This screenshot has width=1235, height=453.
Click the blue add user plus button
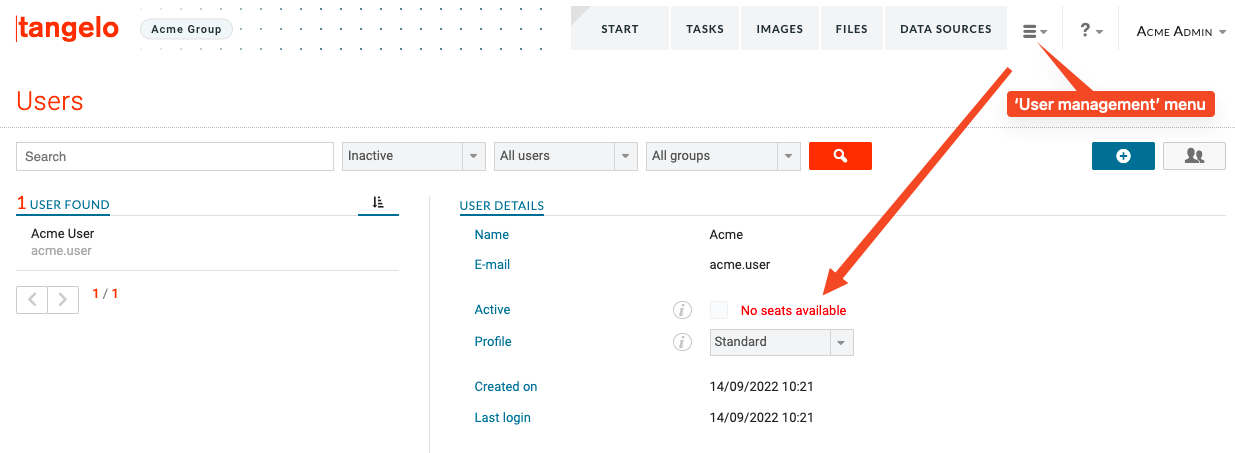(x=1123, y=156)
